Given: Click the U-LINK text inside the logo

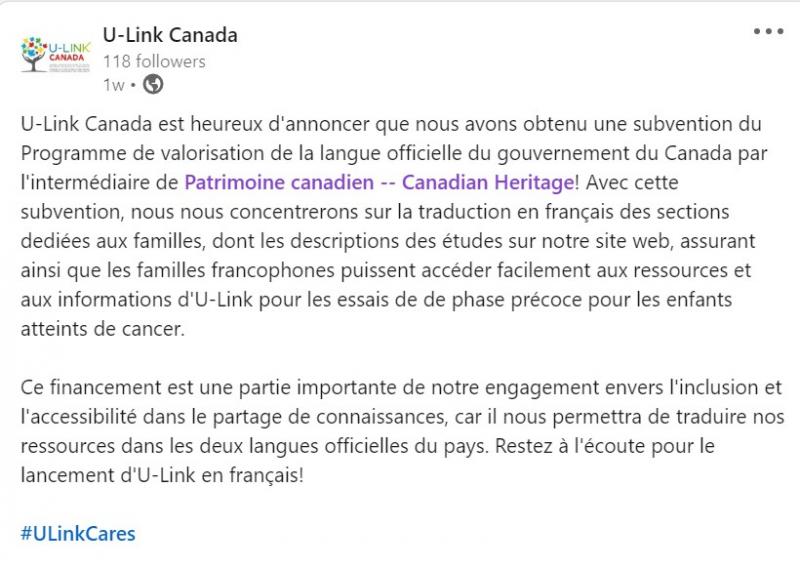Looking at the screenshot, I should pos(69,47).
